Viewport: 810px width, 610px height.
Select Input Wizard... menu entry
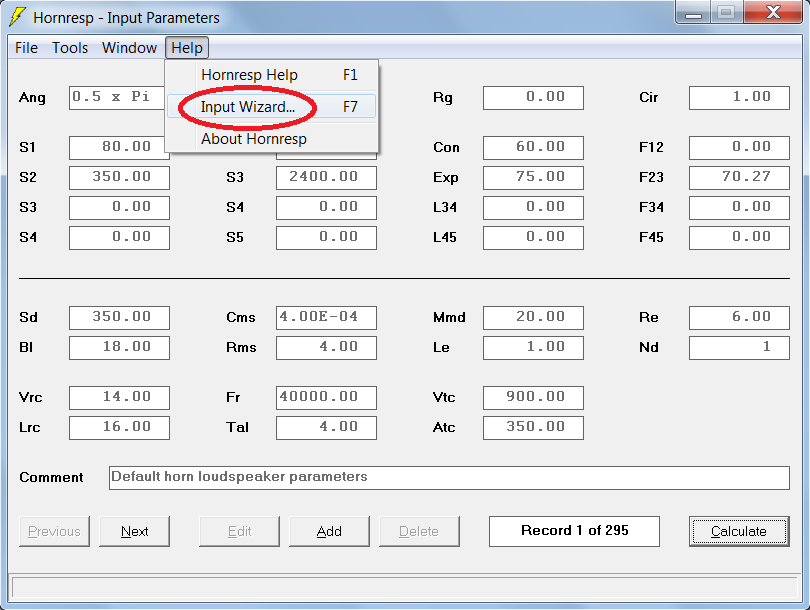point(271,106)
